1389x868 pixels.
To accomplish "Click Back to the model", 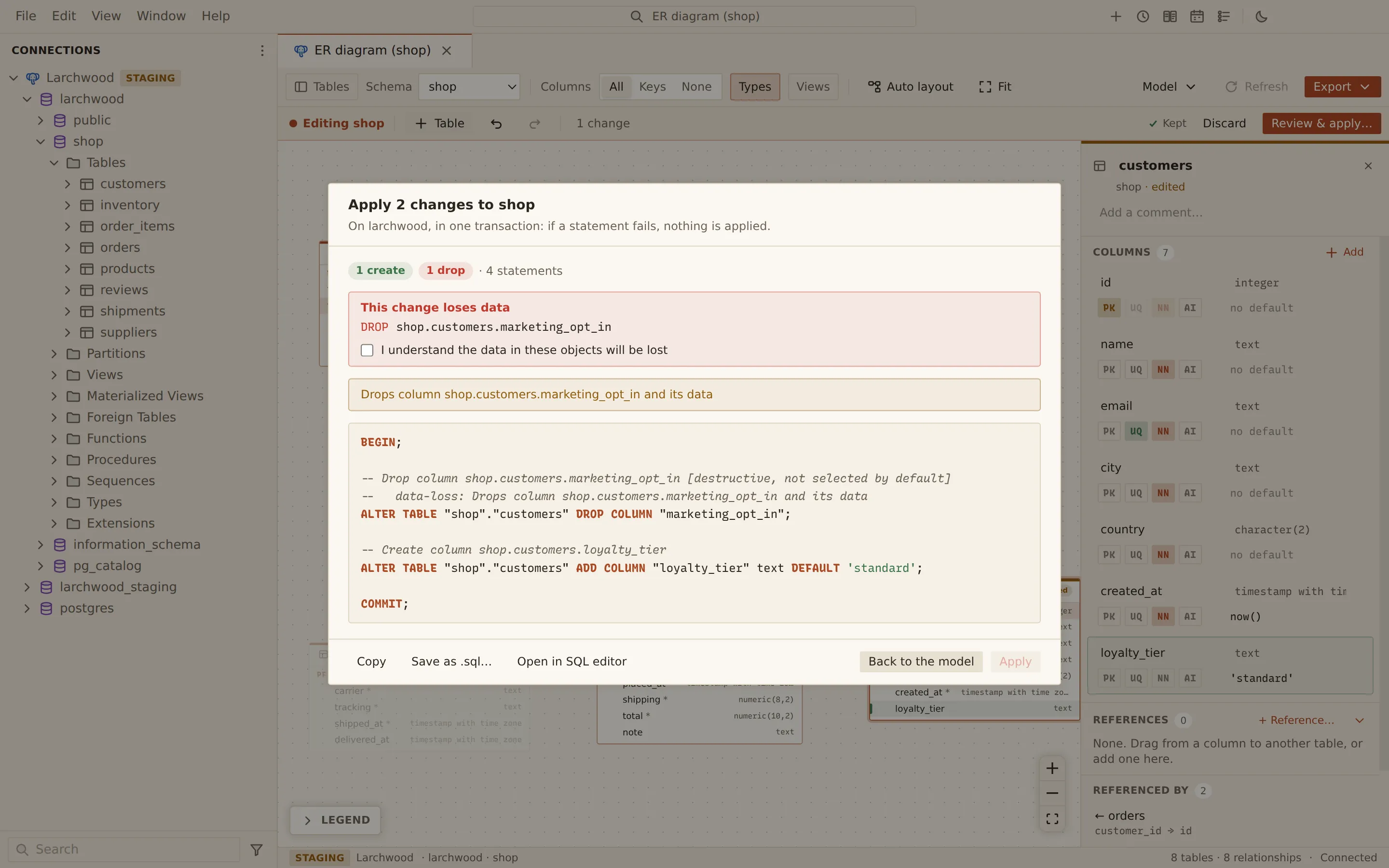I will [921, 662].
